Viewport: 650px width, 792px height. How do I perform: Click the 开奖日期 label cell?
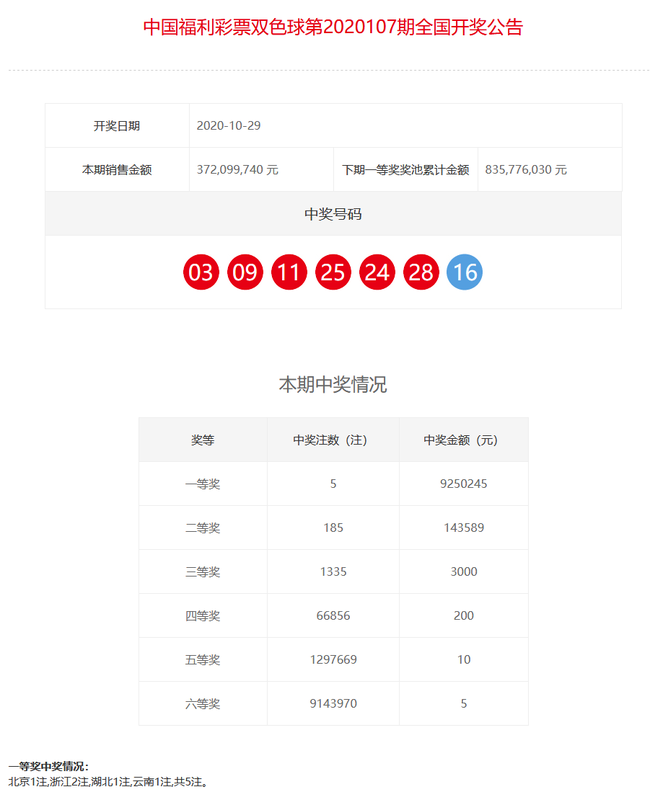[x=117, y=126]
